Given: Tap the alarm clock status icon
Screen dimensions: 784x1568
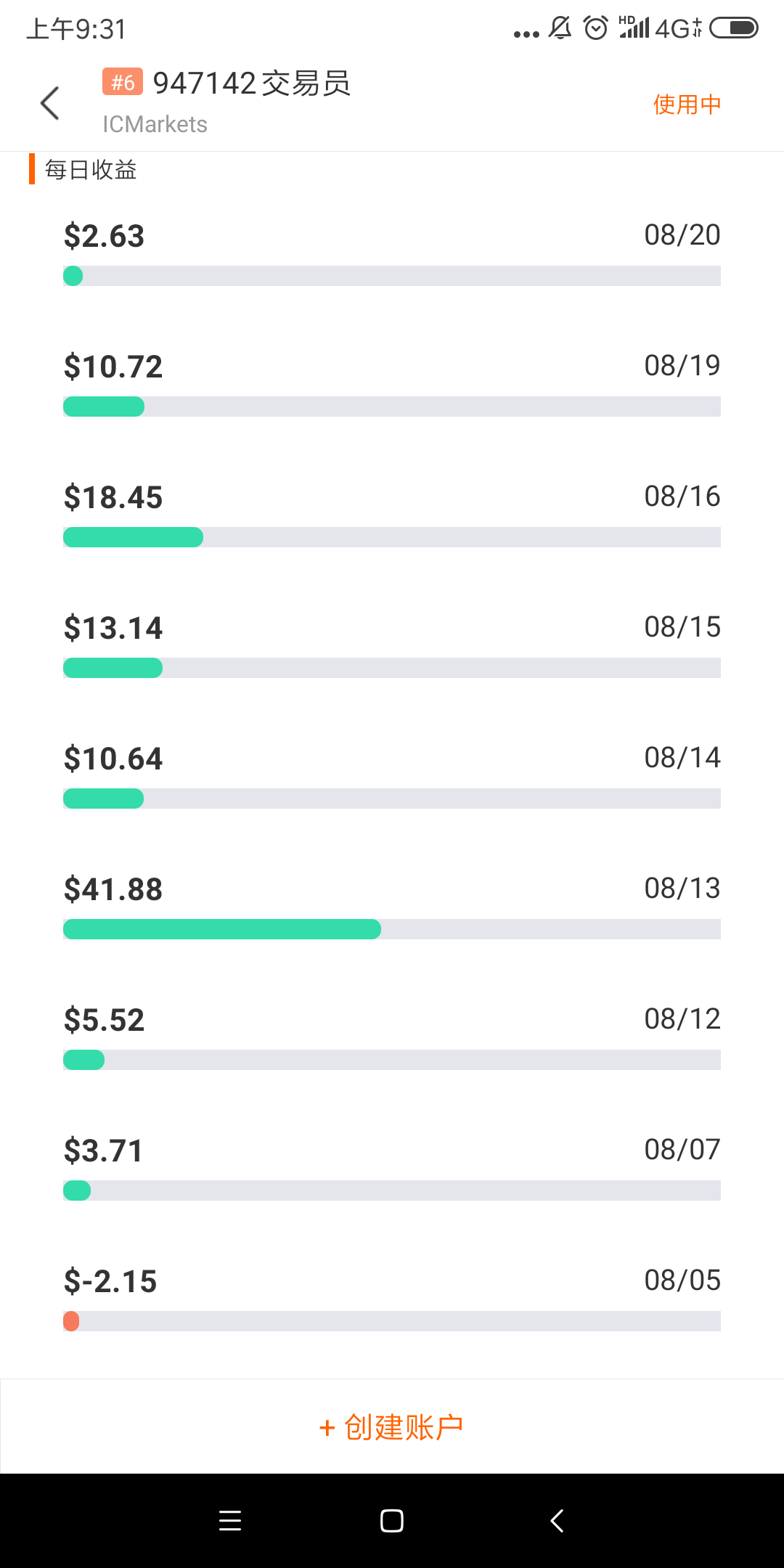Looking at the screenshot, I should coord(596,28).
